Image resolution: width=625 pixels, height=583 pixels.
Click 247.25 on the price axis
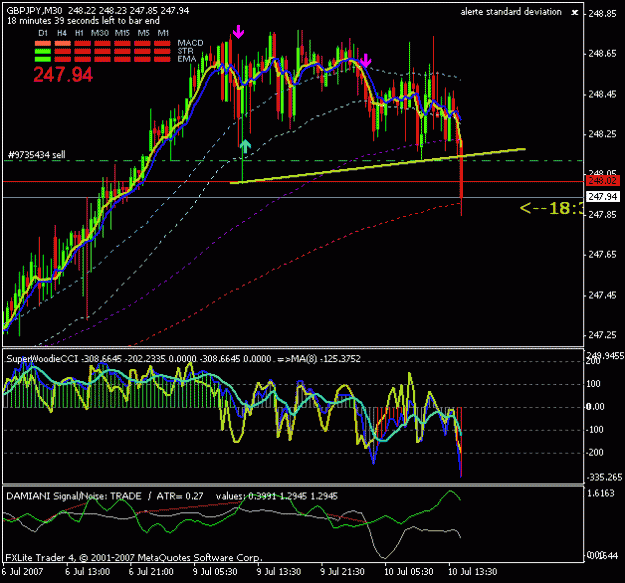pos(602,335)
